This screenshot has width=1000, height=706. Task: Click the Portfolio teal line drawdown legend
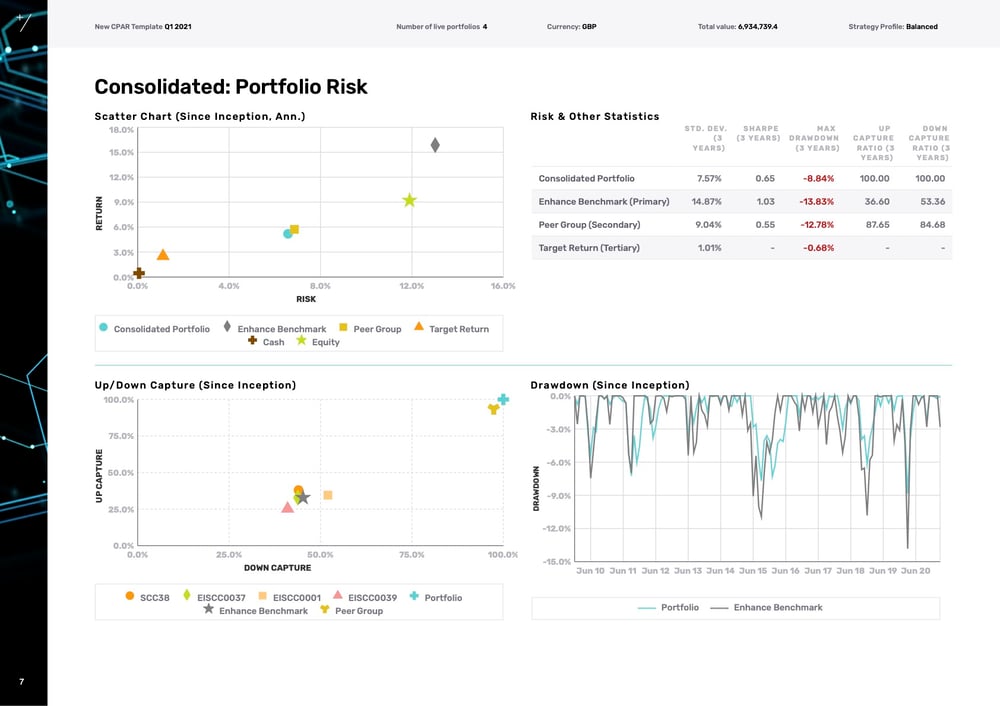tap(668, 607)
